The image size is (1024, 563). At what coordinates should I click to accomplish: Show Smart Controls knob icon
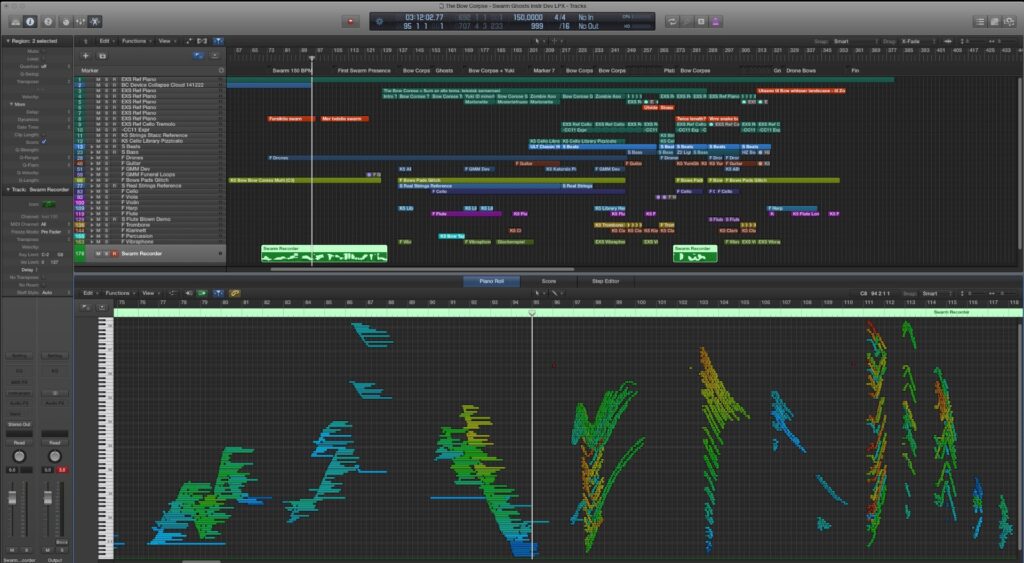click(x=65, y=22)
